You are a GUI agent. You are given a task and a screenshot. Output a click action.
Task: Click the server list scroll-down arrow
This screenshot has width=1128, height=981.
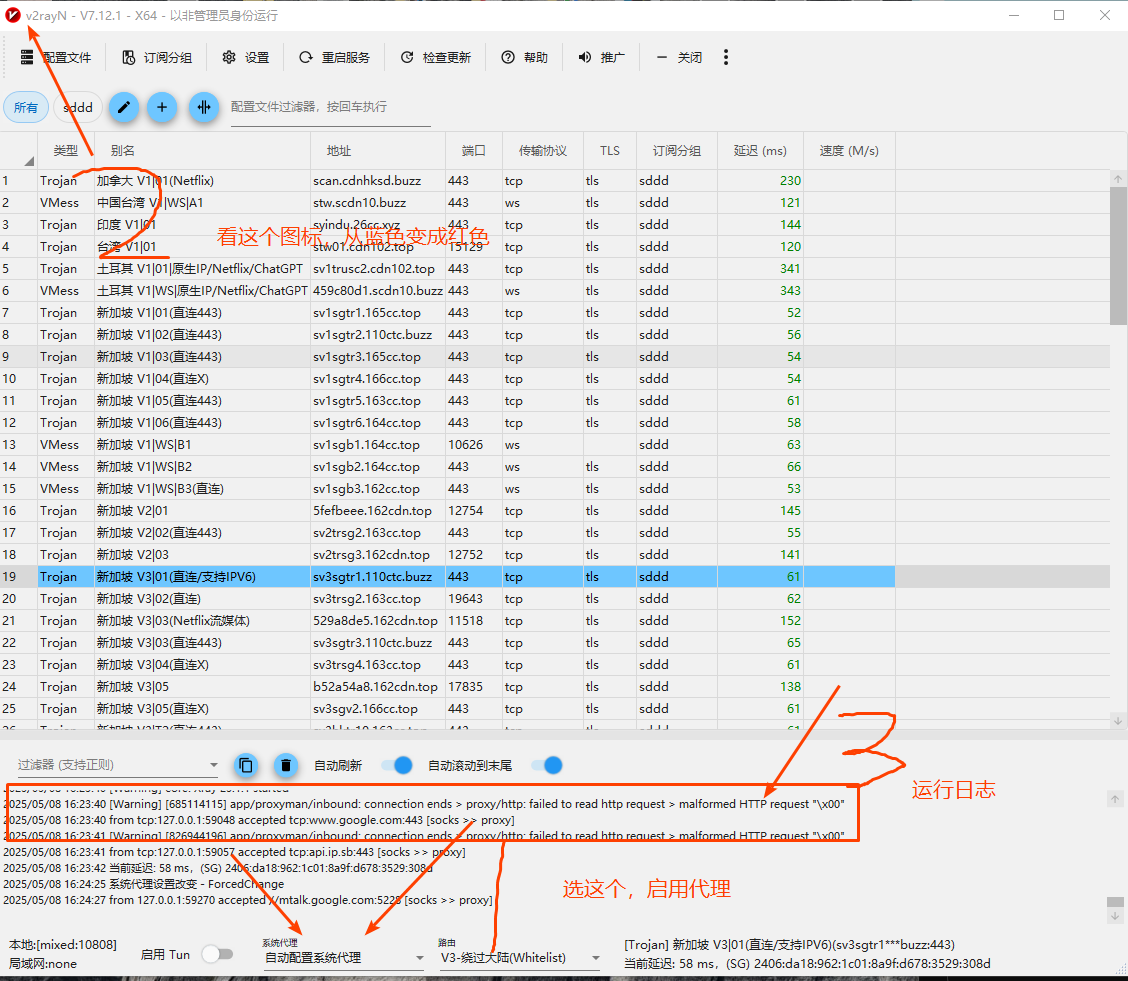[1118, 720]
